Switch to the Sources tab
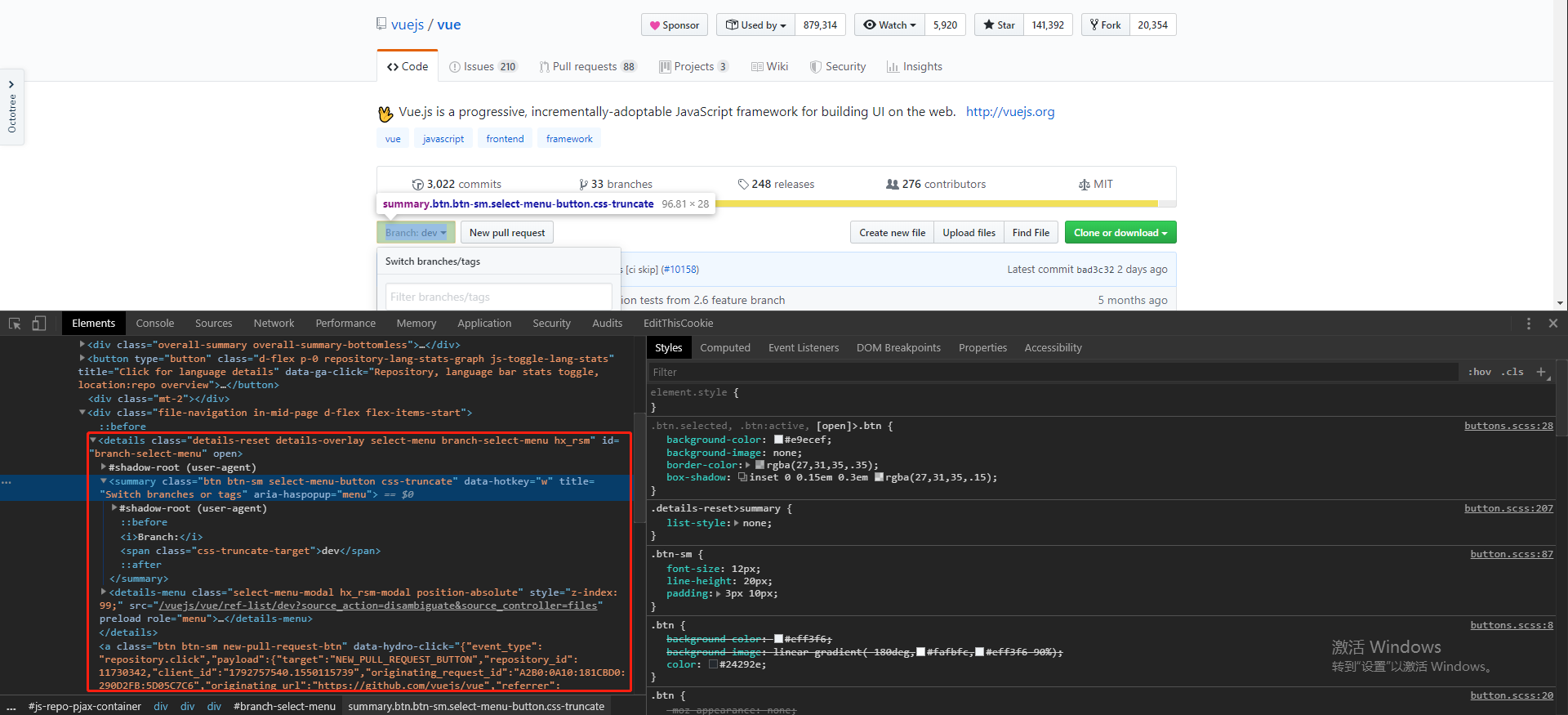The height and width of the screenshot is (715, 1568). click(213, 324)
